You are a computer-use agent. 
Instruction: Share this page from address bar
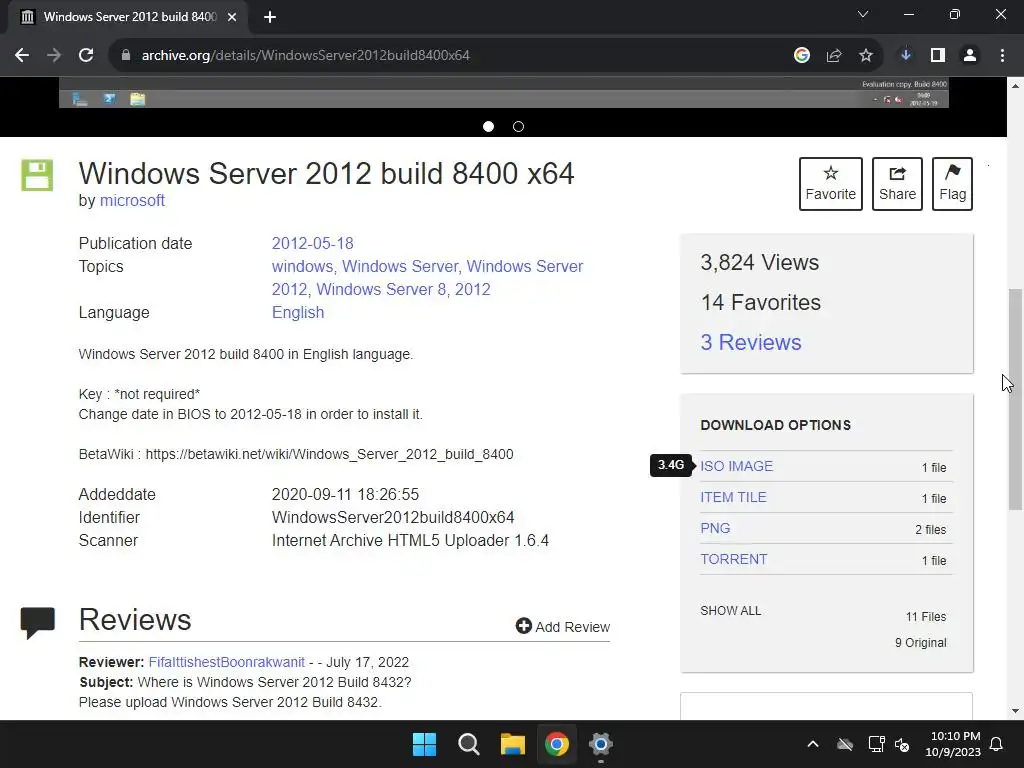tap(834, 56)
